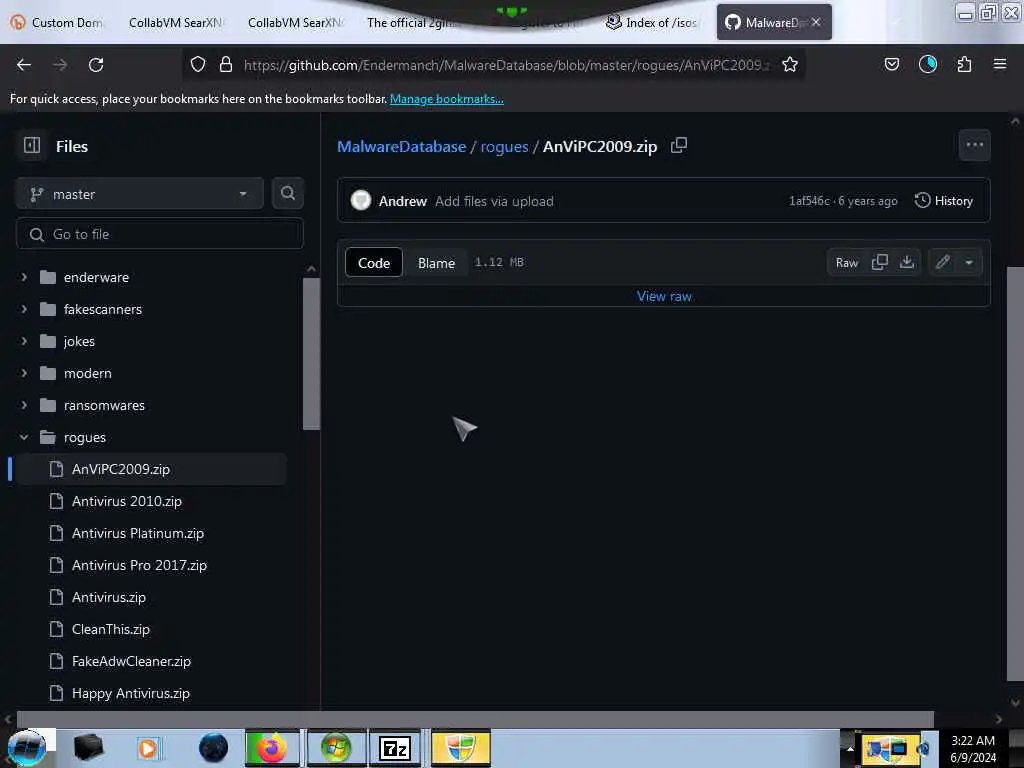Image resolution: width=1024 pixels, height=768 pixels.
Task: Open Antivirus Platinum.zip in the tree
Action: (x=138, y=533)
